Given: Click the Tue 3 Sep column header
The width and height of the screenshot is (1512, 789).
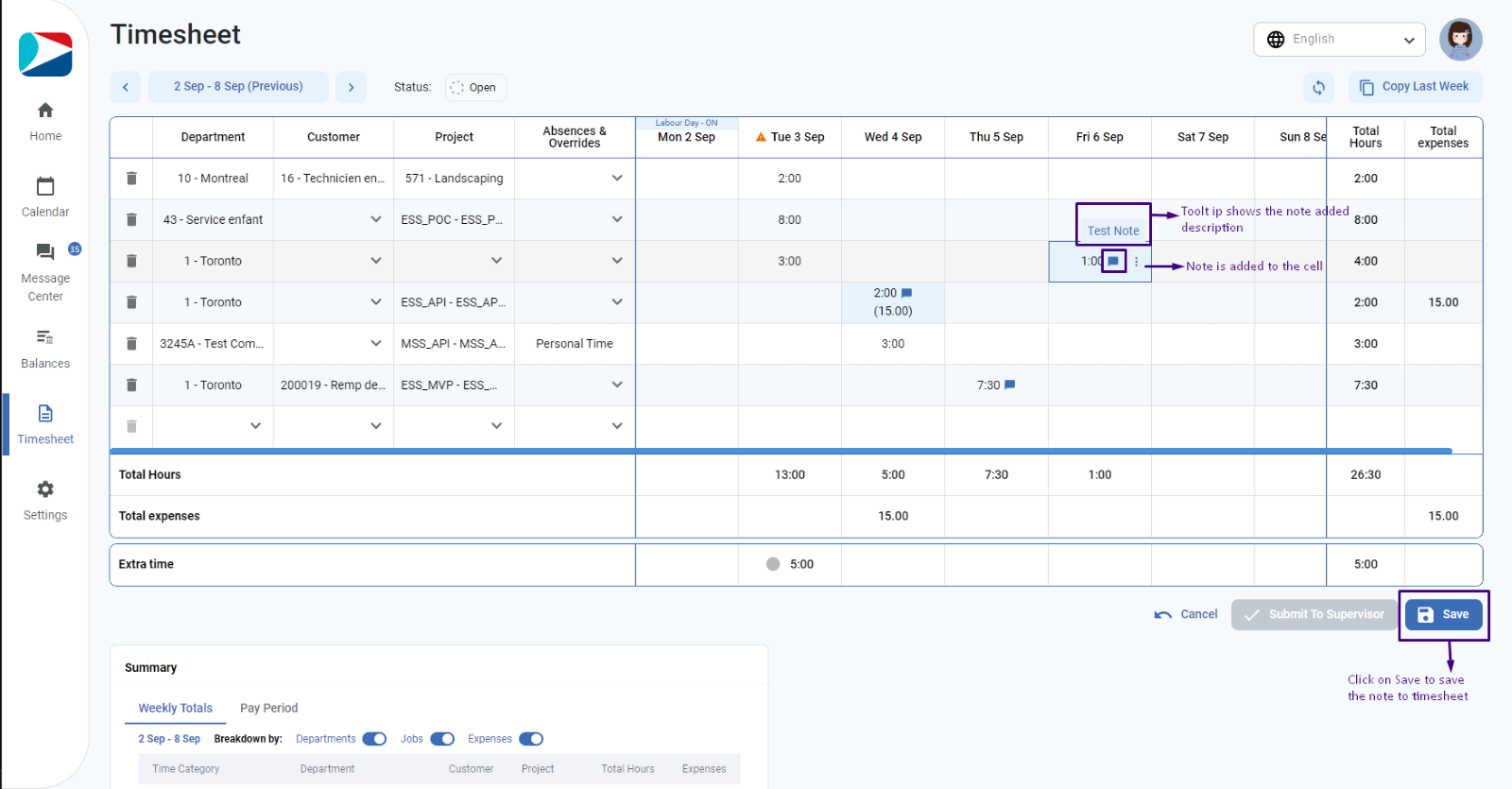Looking at the screenshot, I should point(790,137).
